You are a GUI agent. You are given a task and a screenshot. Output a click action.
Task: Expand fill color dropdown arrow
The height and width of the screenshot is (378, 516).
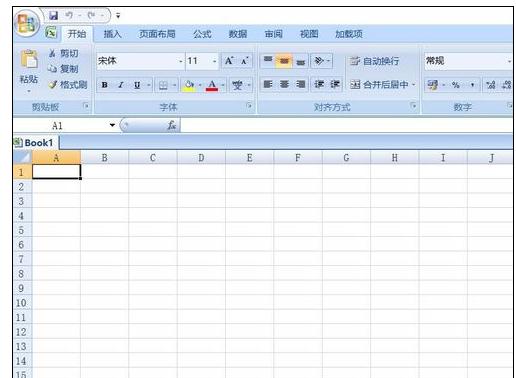(x=200, y=85)
